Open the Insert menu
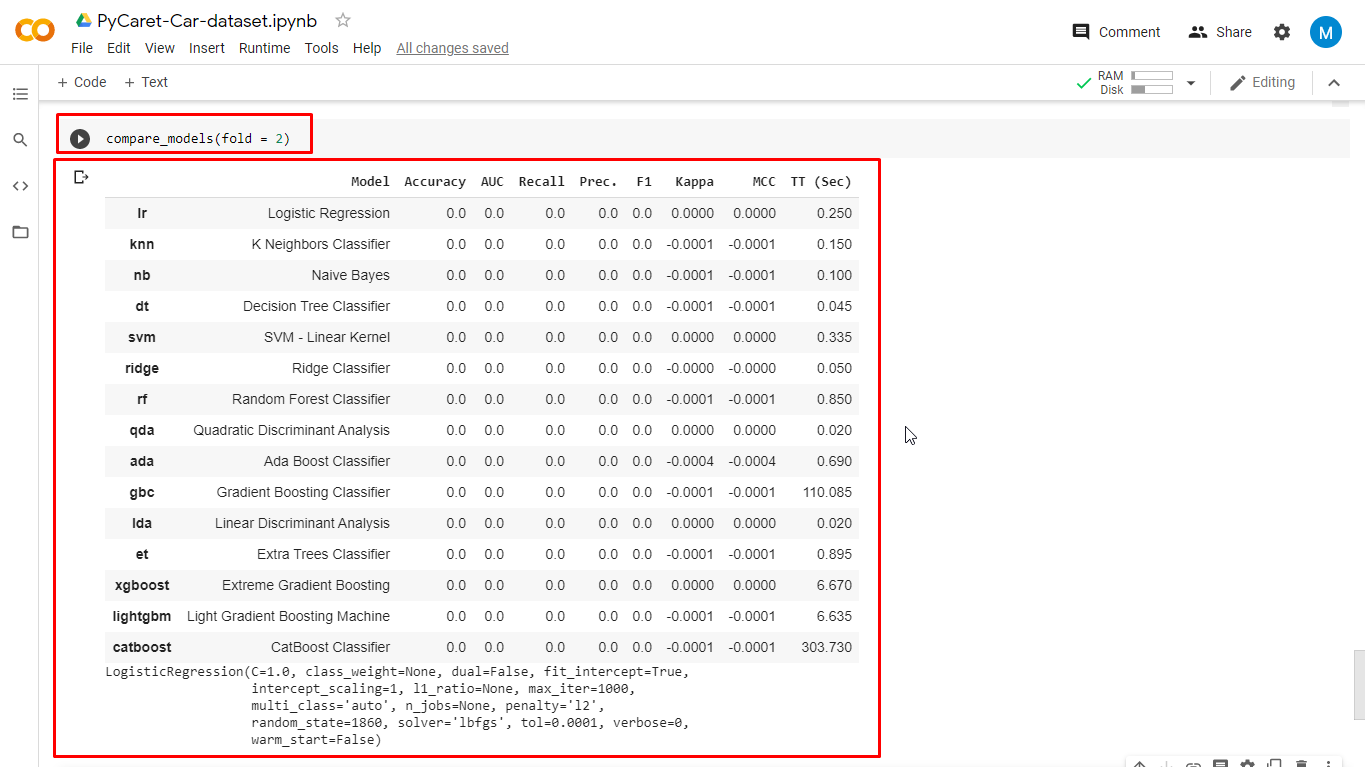Viewport: 1365px width, 767px height. (206, 47)
